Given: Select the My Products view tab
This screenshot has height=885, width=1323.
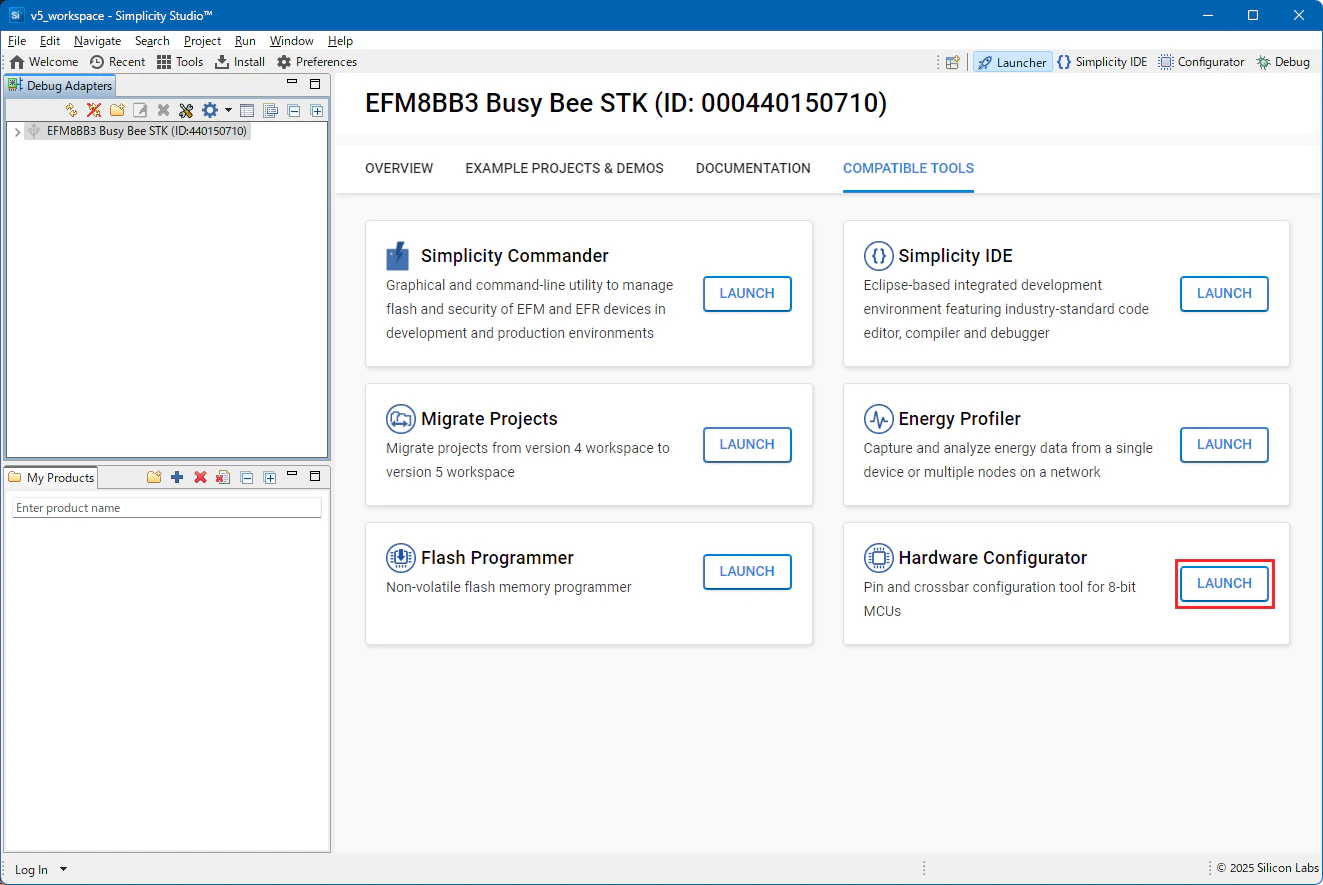Looking at the screenshot, I should 51,477.
